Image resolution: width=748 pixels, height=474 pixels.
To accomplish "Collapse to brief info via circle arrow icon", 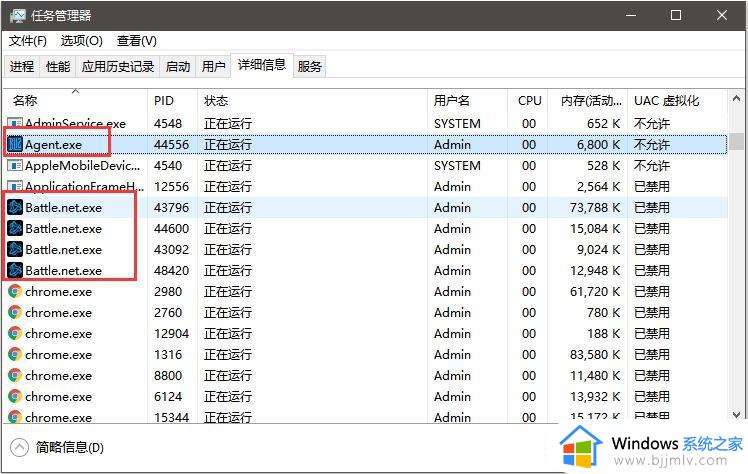I will tap(19, 447).
